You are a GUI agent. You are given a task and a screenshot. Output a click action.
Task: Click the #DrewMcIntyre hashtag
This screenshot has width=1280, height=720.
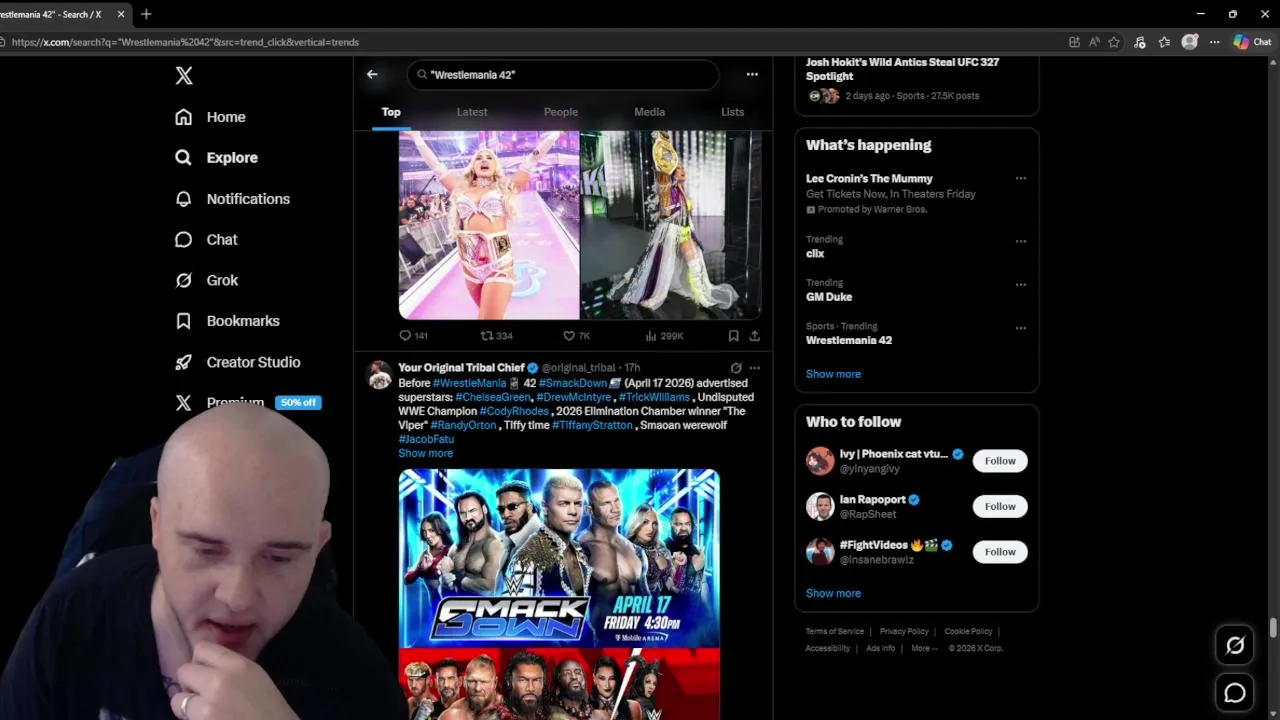573,397
